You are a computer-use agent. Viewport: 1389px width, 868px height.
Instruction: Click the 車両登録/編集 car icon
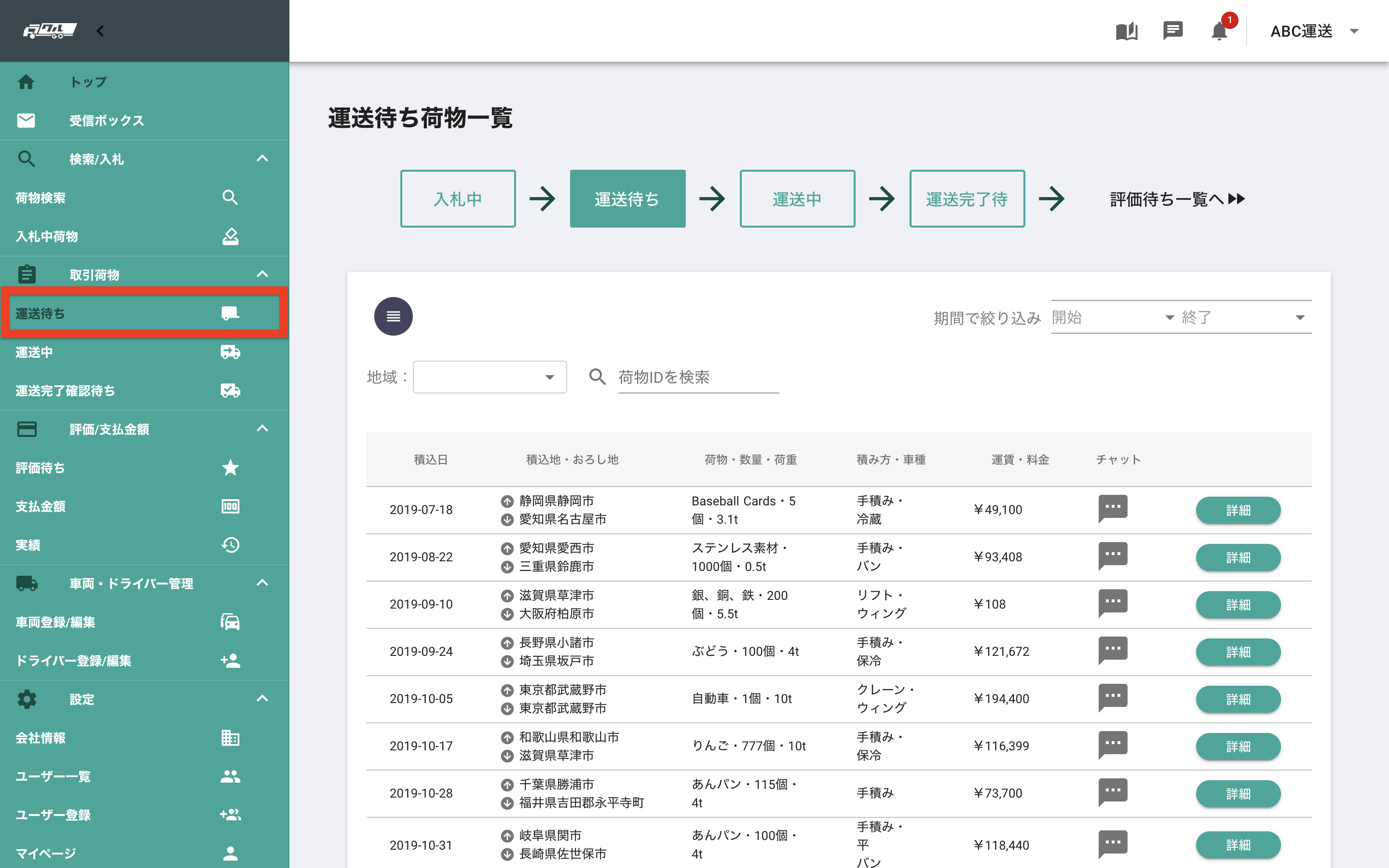tap(230, 622)
